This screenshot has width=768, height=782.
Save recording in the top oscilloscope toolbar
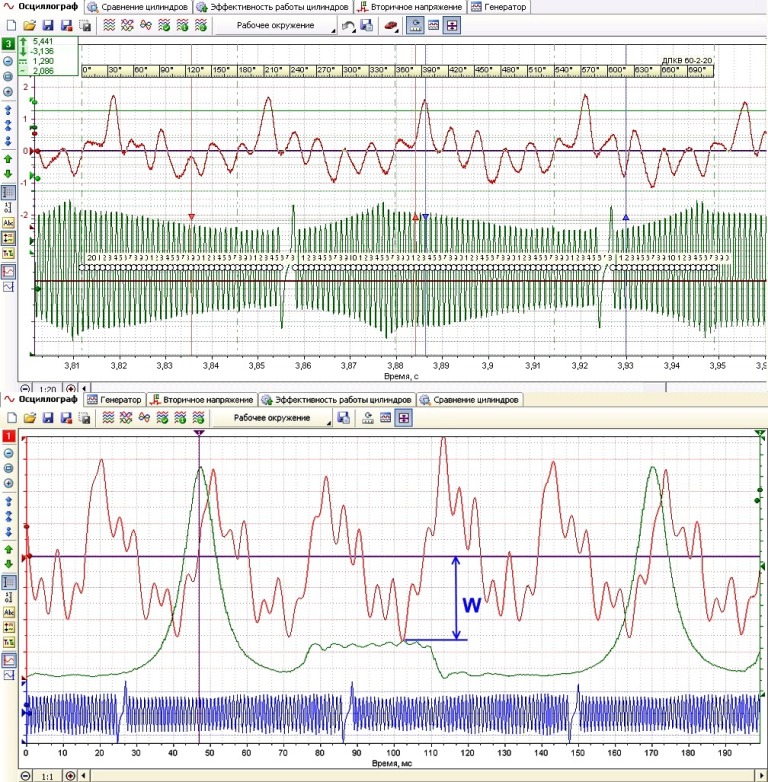point(48,25)
